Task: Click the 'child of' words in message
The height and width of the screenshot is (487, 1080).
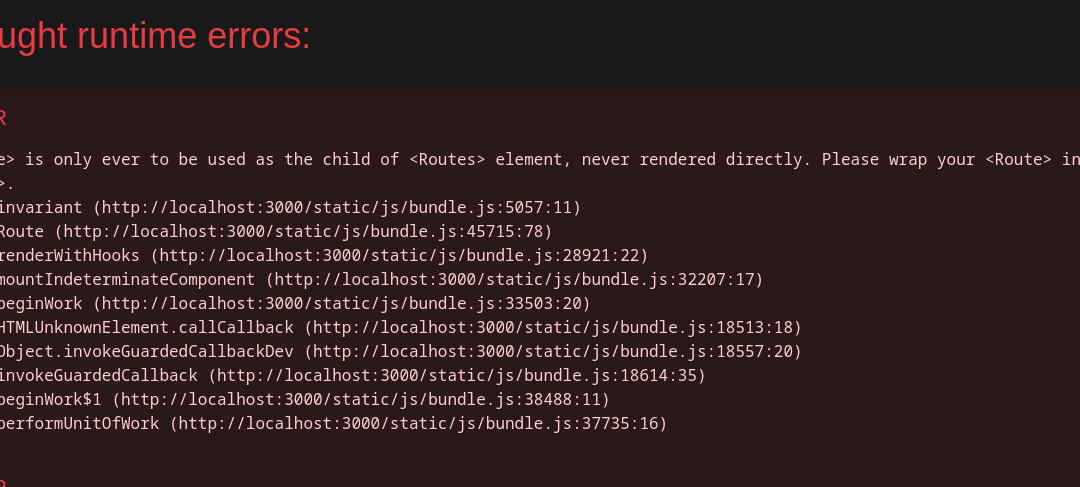Action: 360,160
